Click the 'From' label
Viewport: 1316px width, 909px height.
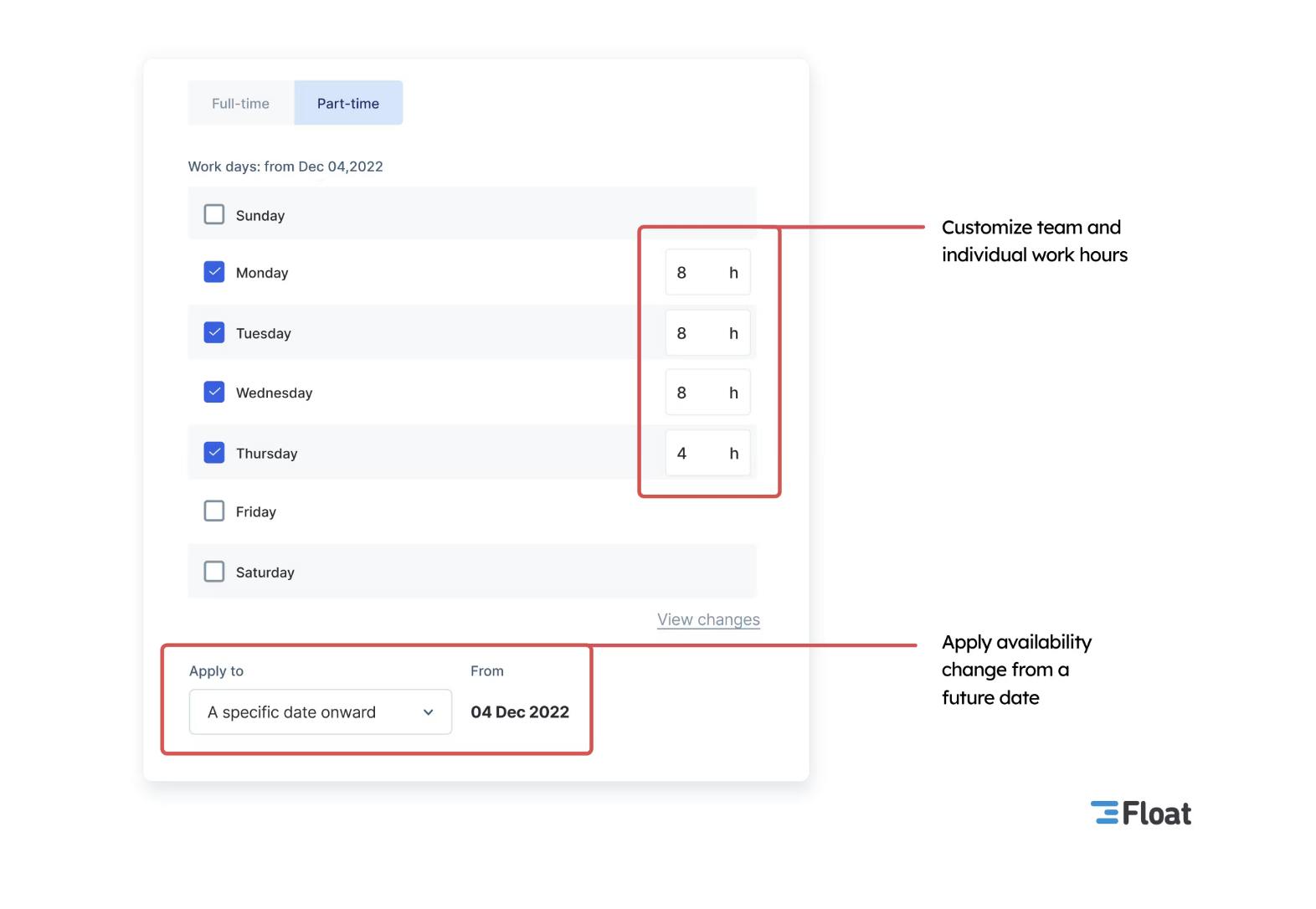click(487, 671)
